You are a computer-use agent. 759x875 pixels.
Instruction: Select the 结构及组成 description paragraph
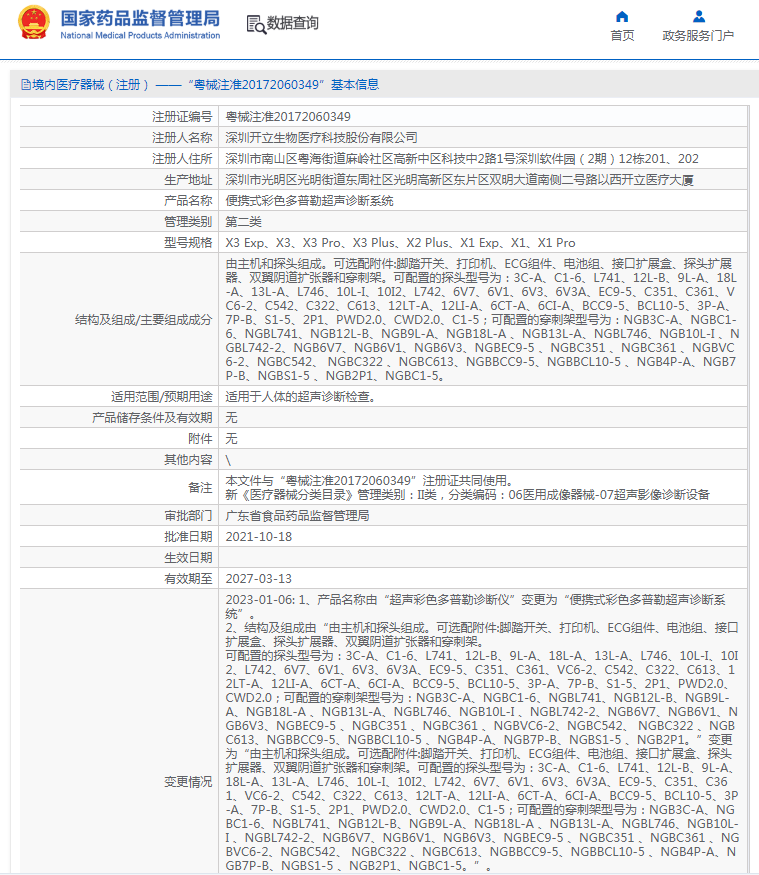click(x=483, y=320)
